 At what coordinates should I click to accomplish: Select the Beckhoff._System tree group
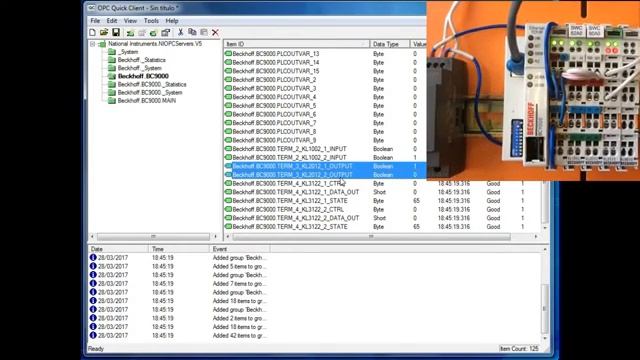[x=140, y=68]
